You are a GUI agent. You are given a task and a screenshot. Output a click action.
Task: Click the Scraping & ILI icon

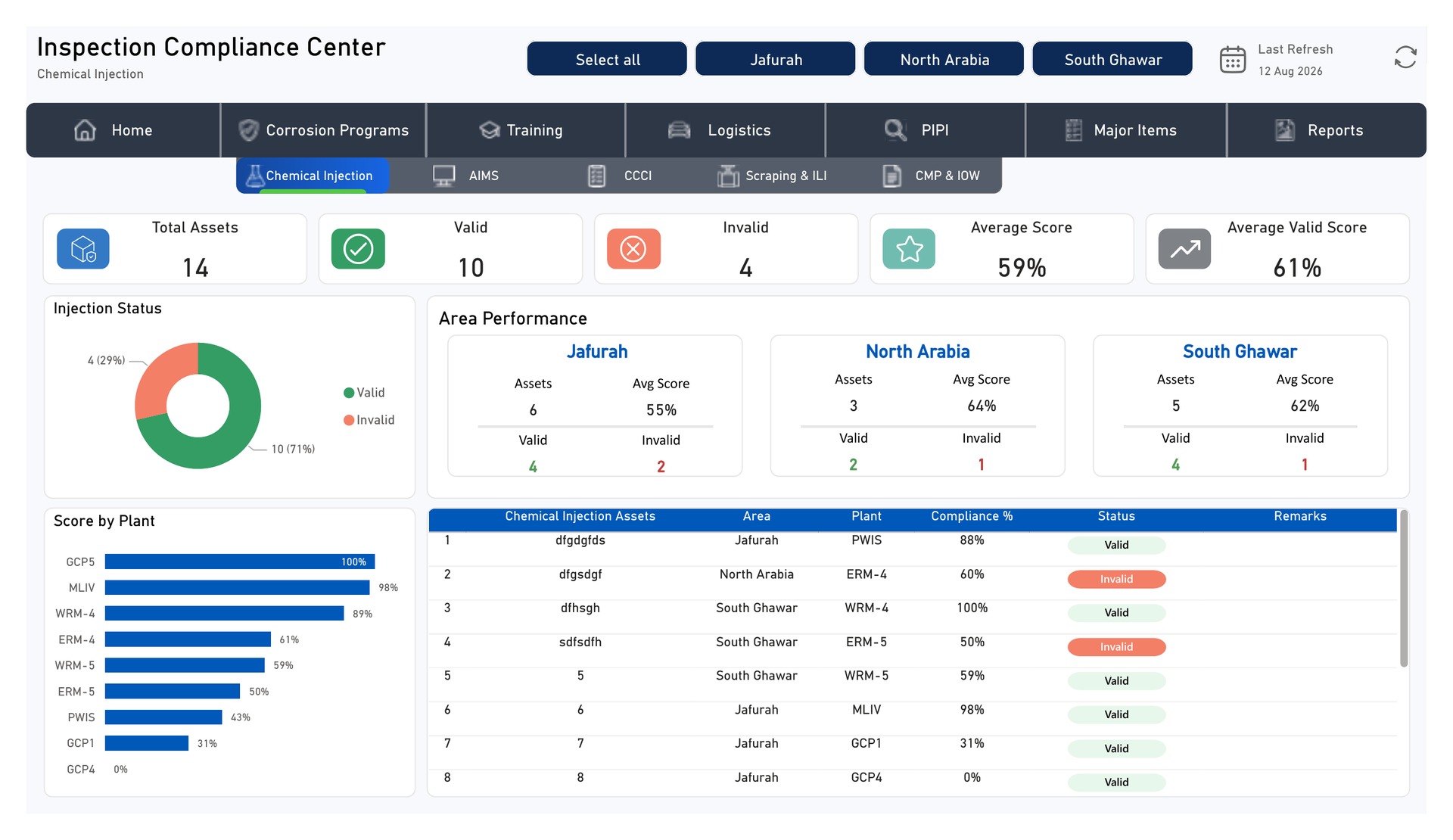pyautogui.click(x=728, y=176)
